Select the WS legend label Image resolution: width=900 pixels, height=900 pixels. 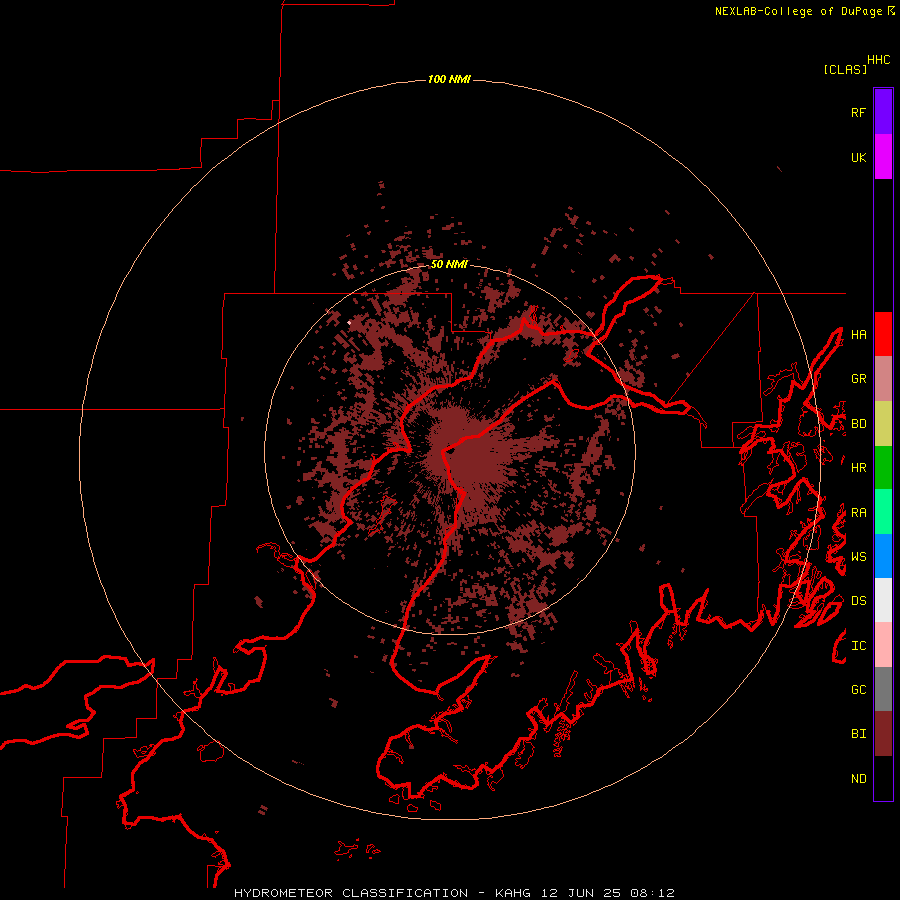858,557
